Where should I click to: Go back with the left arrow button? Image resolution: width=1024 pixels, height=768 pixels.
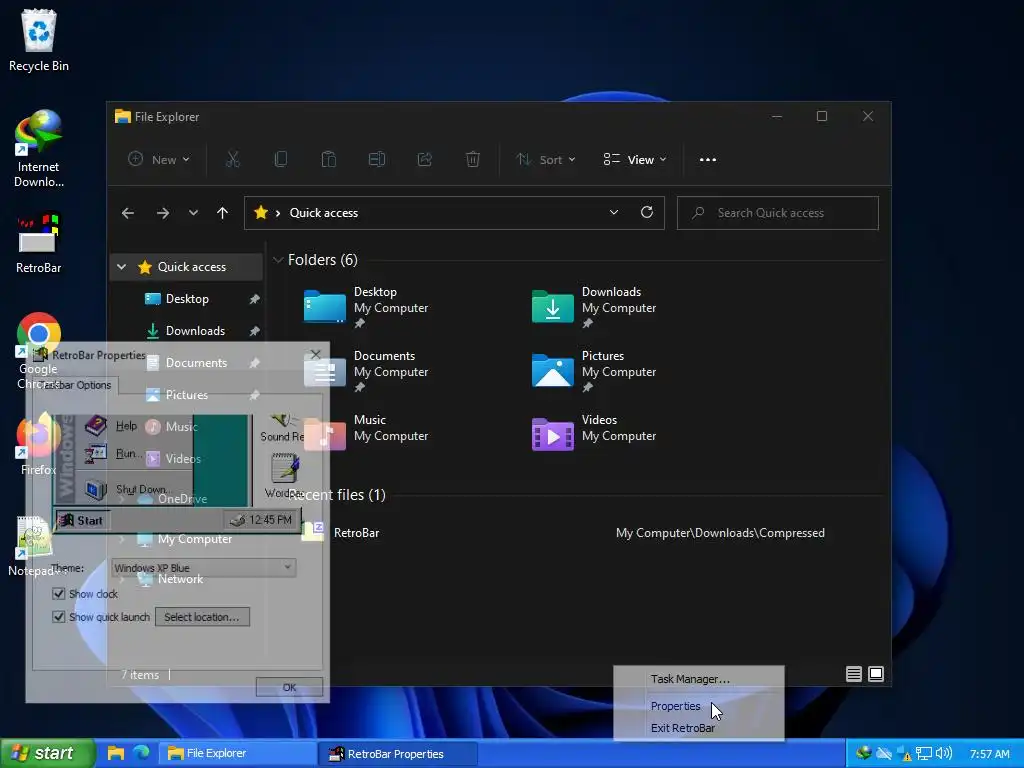click(x=128, y=213)
